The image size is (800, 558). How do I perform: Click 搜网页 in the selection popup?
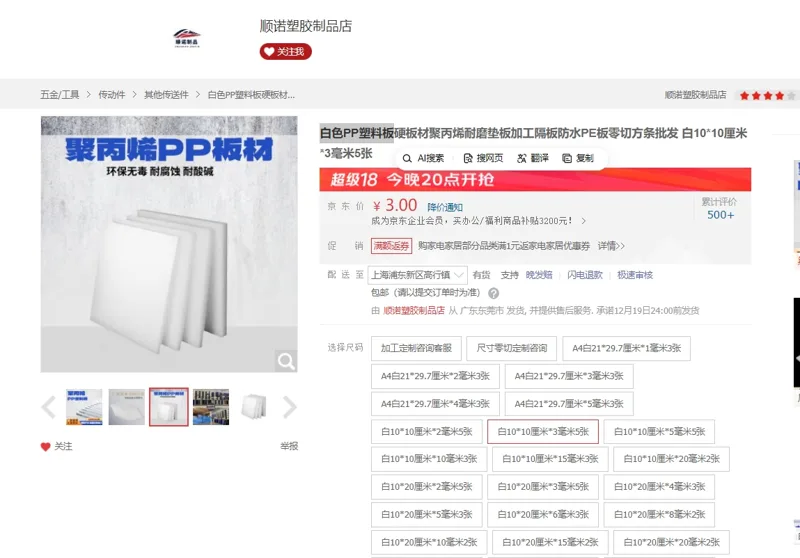coord(483,158)
